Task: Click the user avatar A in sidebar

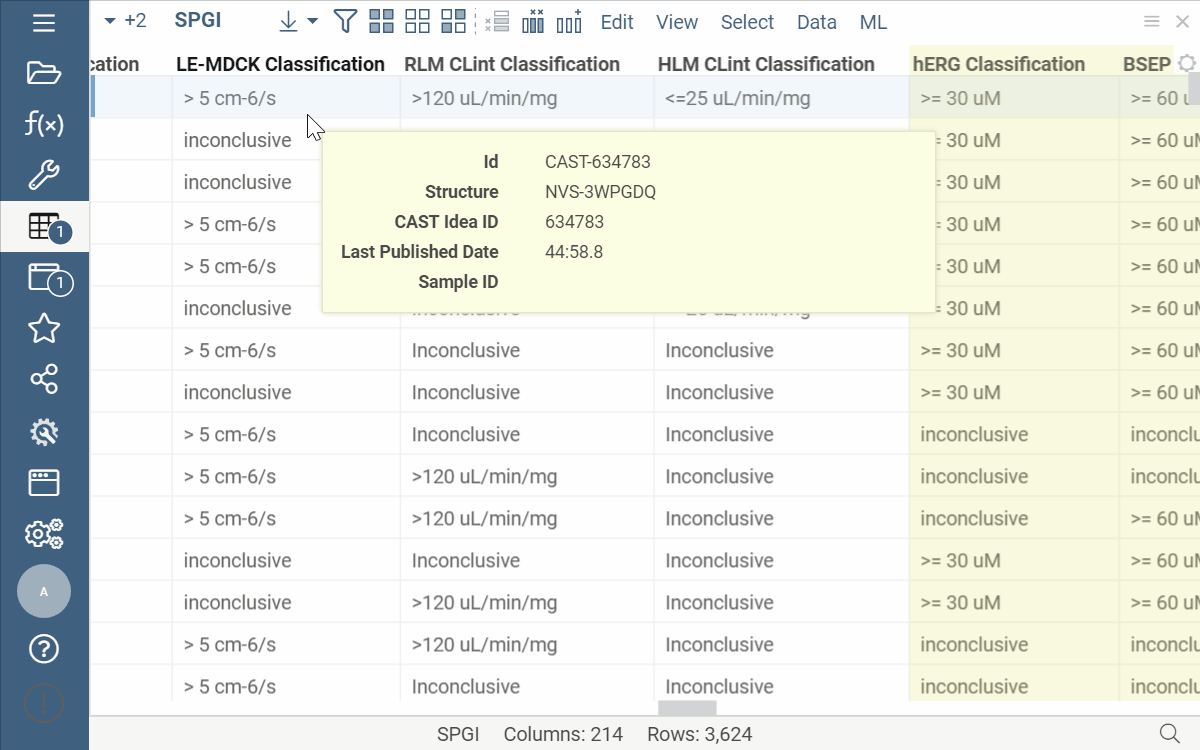Action: [44, 591]
